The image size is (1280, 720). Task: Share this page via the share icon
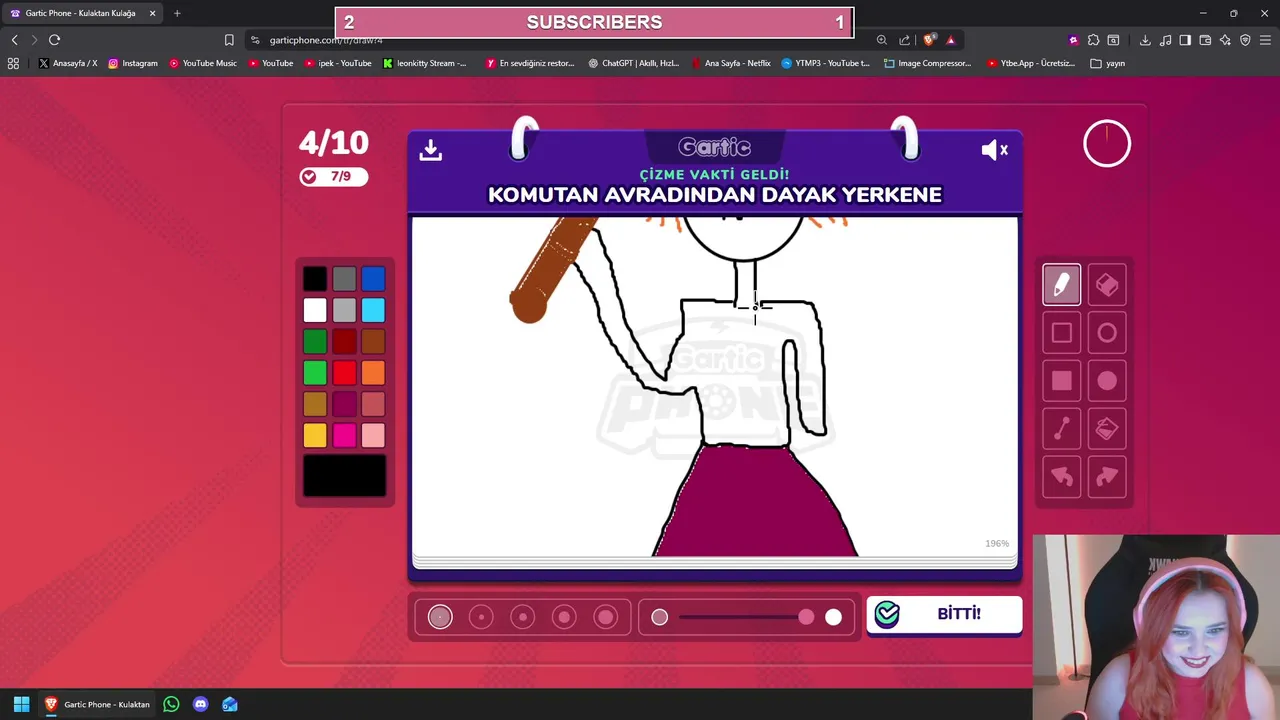[x=905, y=40]
